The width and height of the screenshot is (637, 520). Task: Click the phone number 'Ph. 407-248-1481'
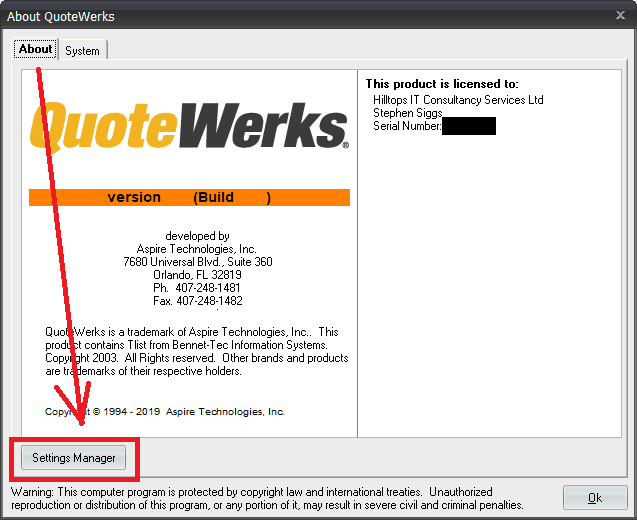point(197,288)
